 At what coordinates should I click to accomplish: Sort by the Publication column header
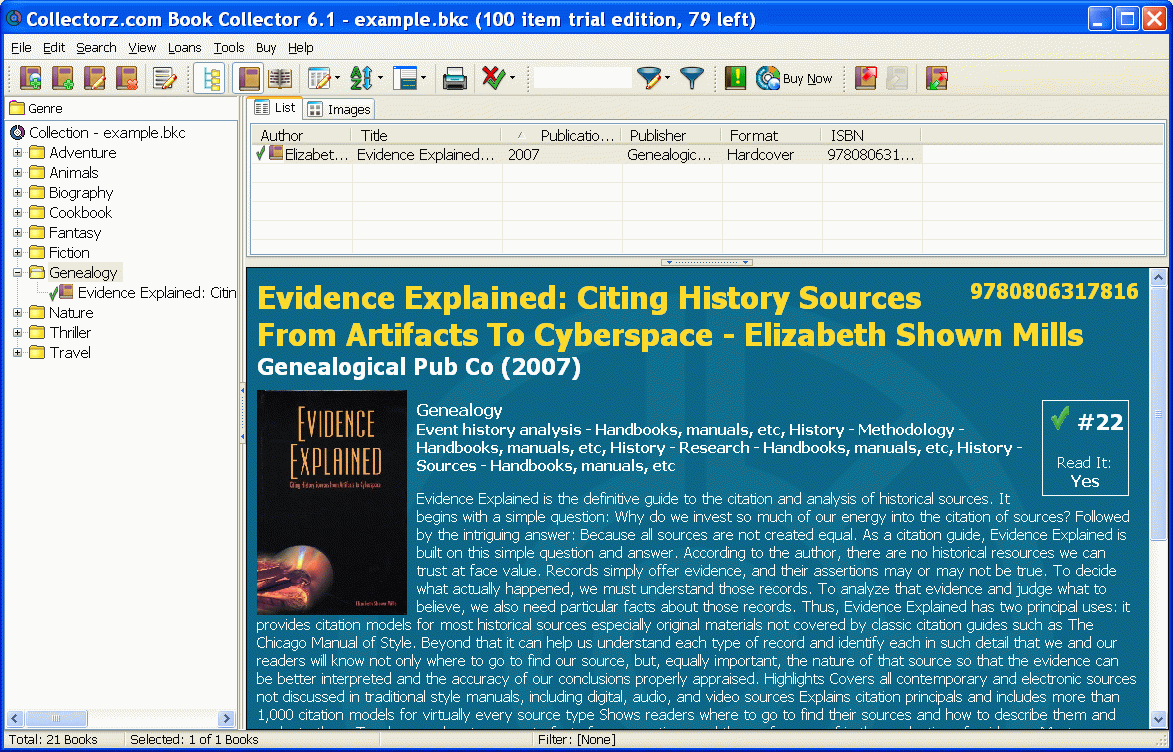[x=561, y=135]
